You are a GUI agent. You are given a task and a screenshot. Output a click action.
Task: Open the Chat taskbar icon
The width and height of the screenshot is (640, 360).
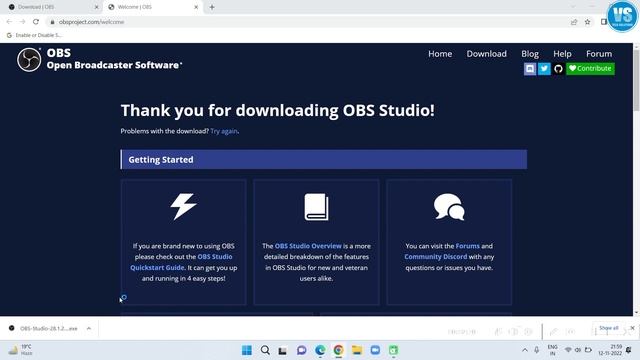tap(301, 350)
